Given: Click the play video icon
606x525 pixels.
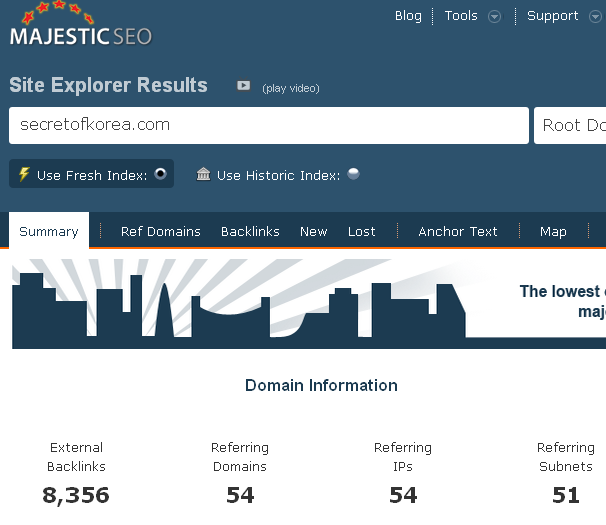Looking at the screenshot, I should [x=243, y=85].
